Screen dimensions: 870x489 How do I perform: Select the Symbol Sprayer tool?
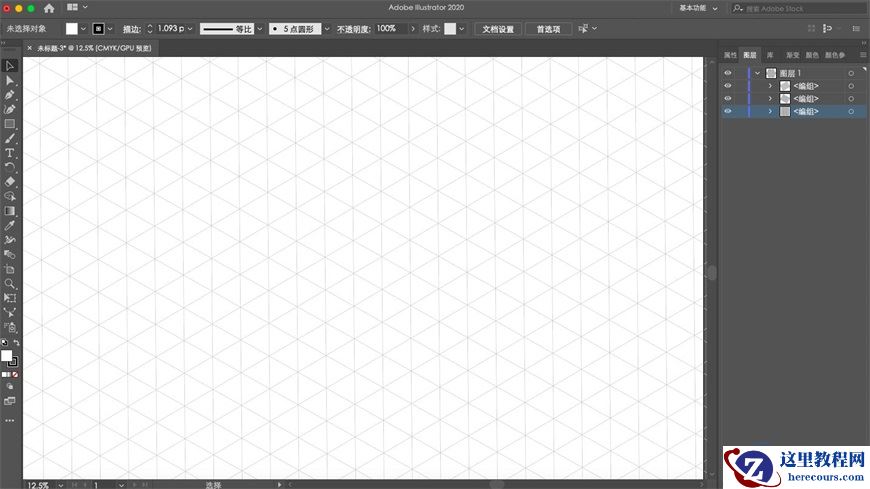pos(9,327)
